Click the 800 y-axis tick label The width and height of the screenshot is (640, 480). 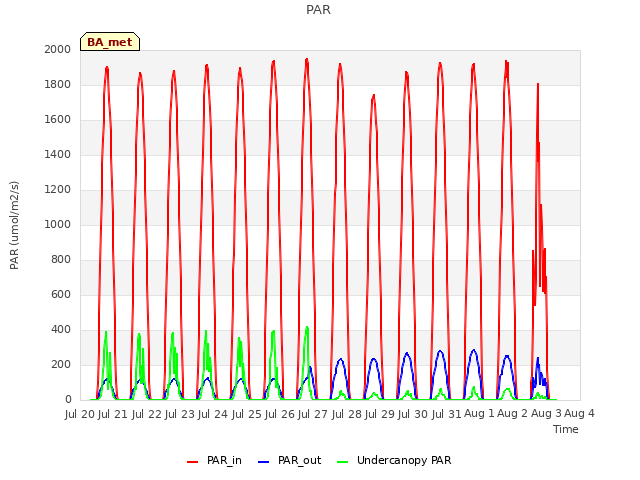point(61,260)
